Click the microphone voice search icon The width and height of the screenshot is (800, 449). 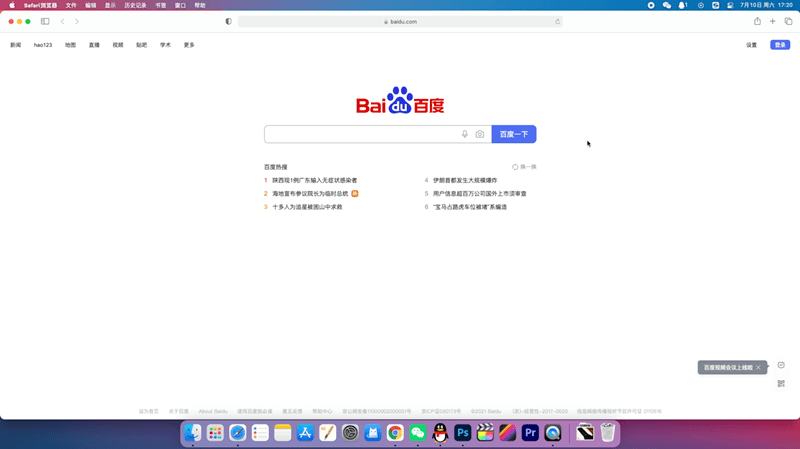click(x=465, y=134)
